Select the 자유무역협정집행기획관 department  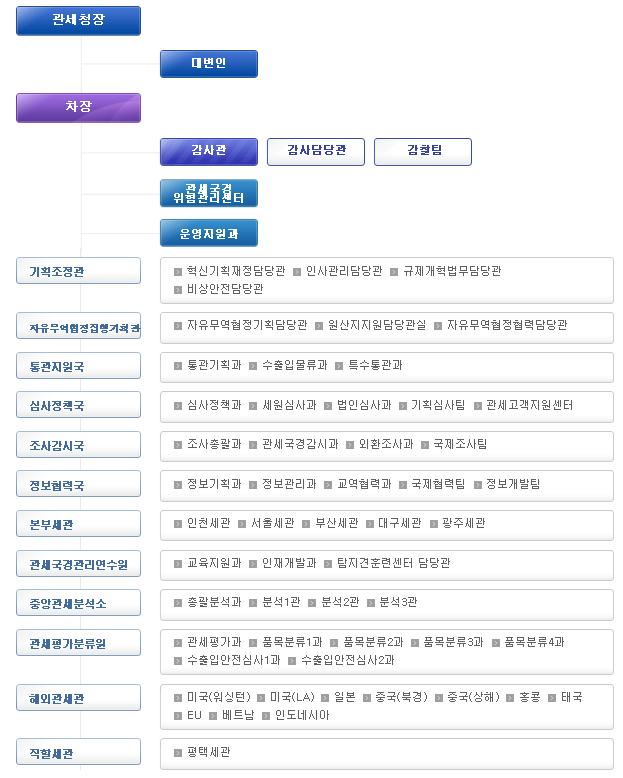pyautogui.click(x=78, y=325)
